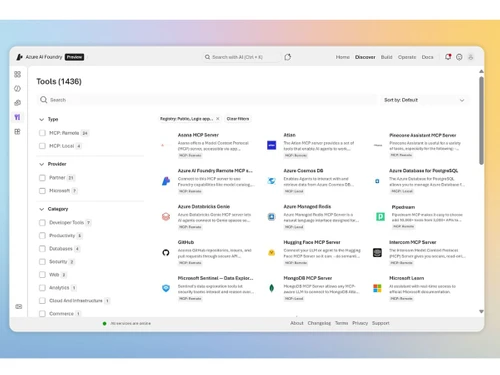The width and height of the screenshot is (500, 375).
Task: Click the vertical scrollbar thumb
Action: pyautogui.click(x=481, y=121)
